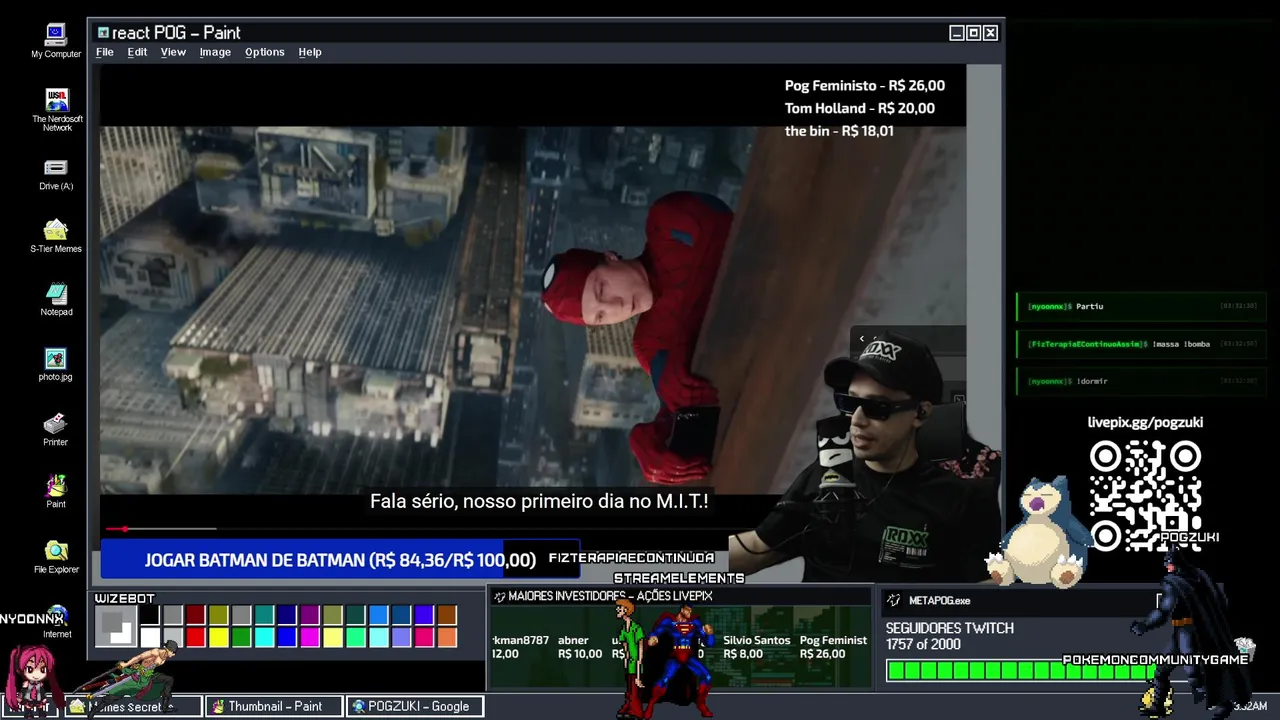Screen dimensions: 1280x720
Task: Click the red video progress bar
Action: [118, 529]
